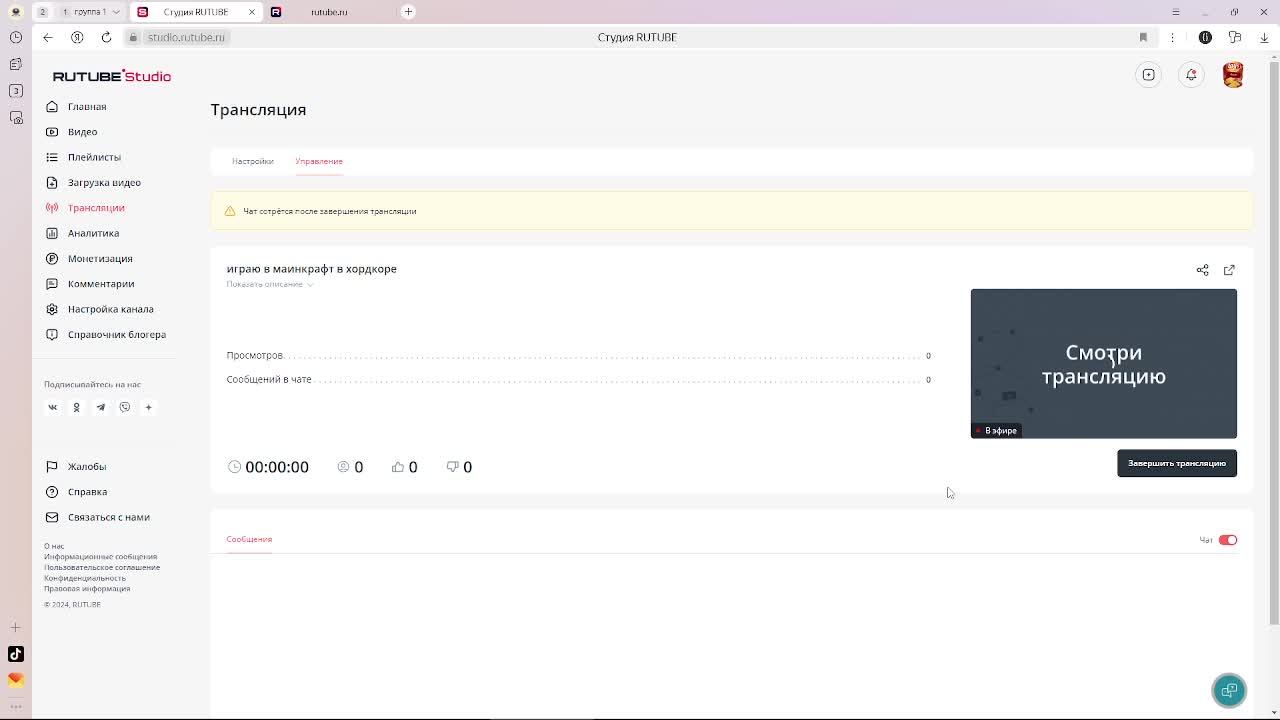
Task: Click the Сообщений в чате statistic row
Action: pos(578,379)
